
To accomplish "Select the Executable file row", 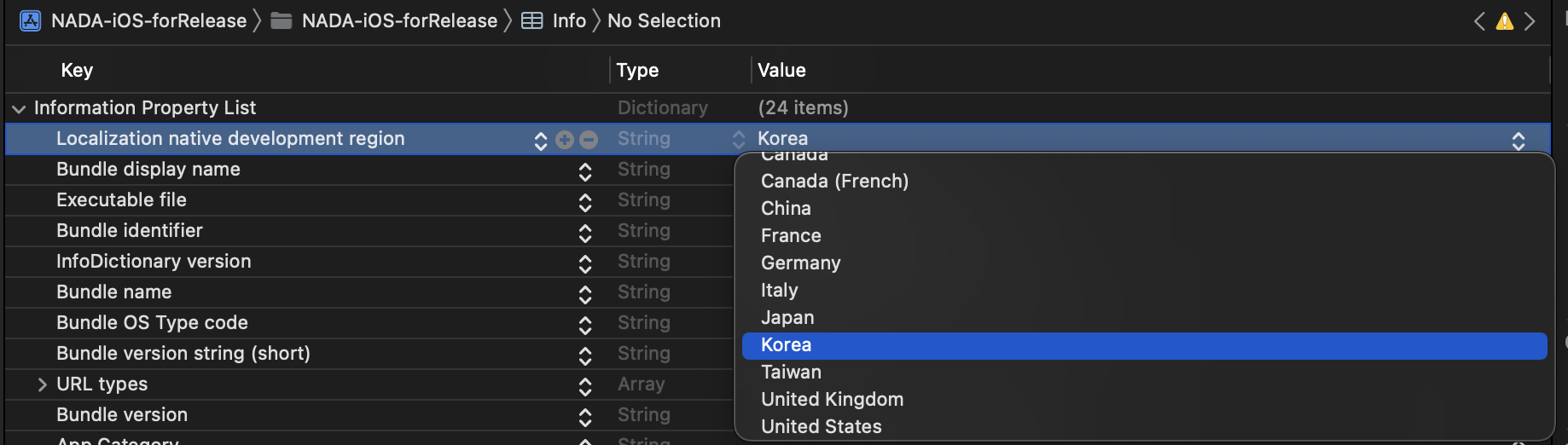I will pyautogui.click(x=369, y=200).
